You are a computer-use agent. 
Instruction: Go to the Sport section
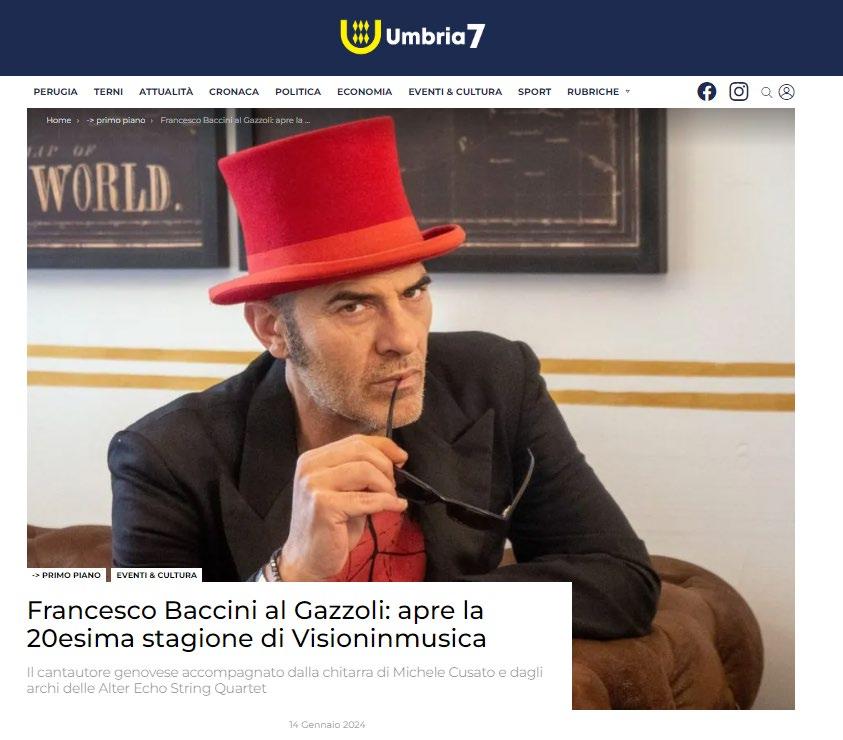pyautogui.click(x=534, y=92)
